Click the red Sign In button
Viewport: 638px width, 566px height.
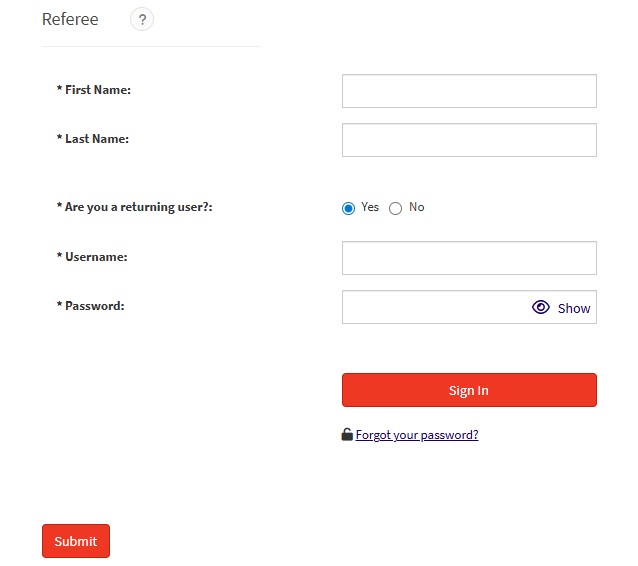(469, 390)
